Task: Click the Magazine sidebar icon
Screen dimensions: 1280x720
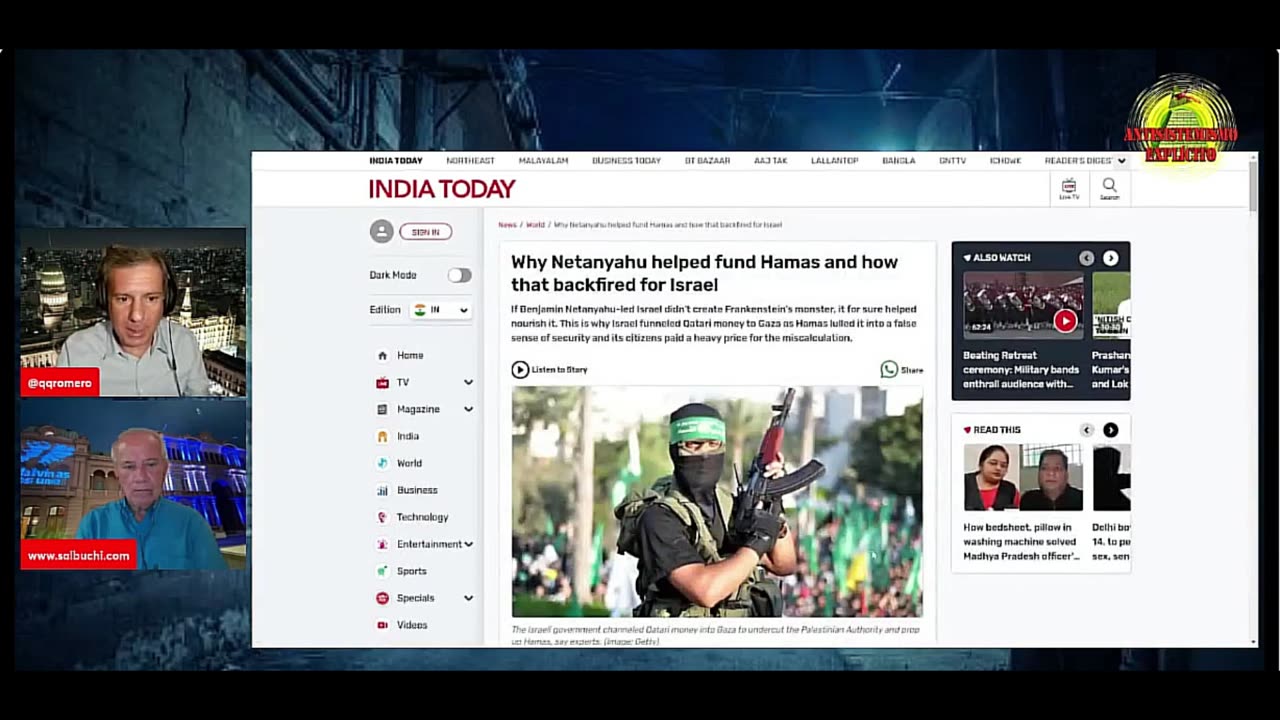Action: point(382,409)
